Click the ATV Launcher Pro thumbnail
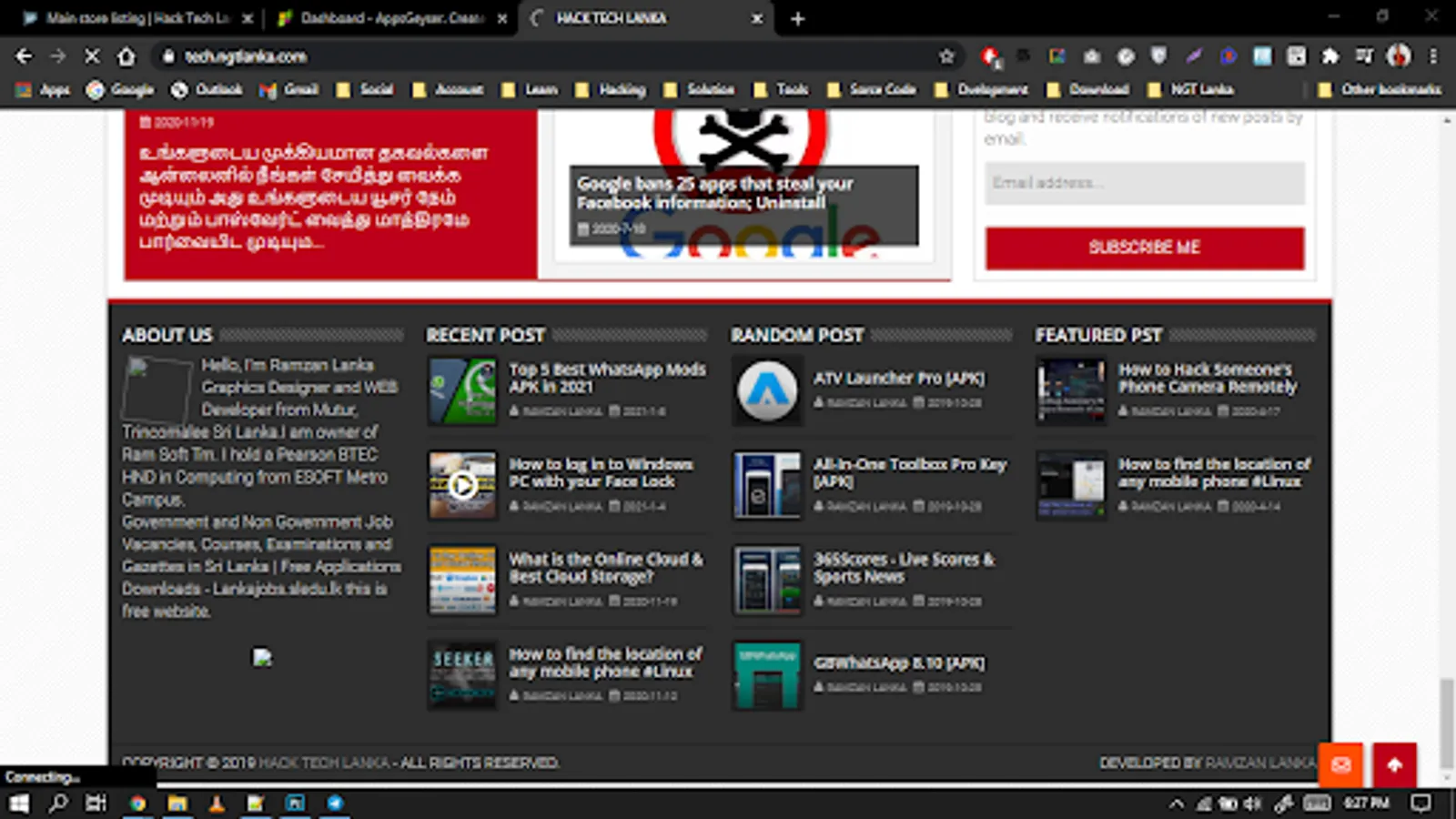The width and height of the screenshot is (1456, 819). (767, 391)
